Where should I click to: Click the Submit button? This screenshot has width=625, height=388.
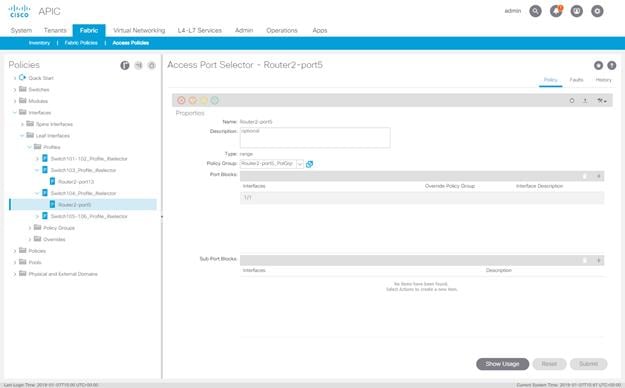point(588,364)
